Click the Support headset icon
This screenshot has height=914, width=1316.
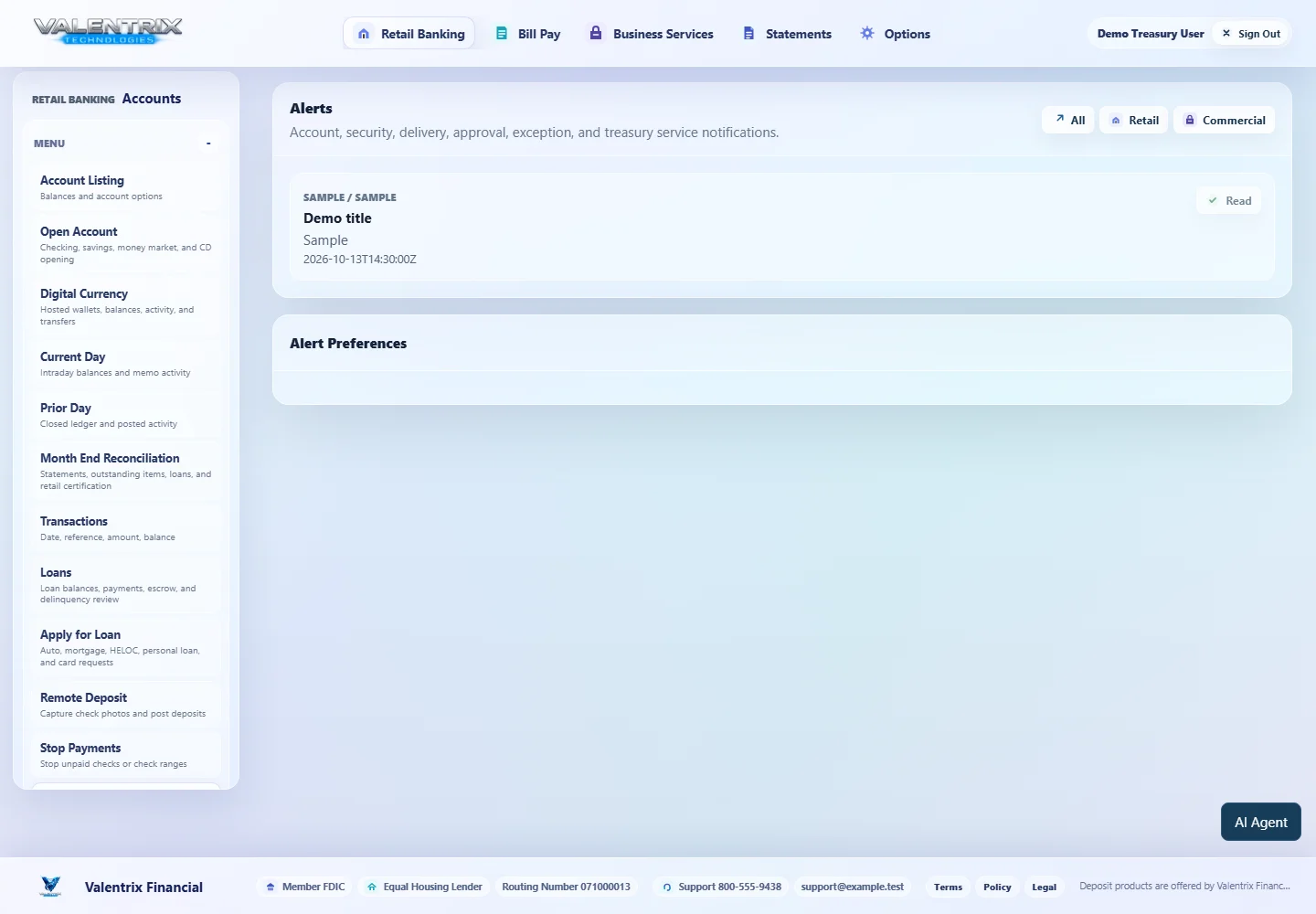667,887
